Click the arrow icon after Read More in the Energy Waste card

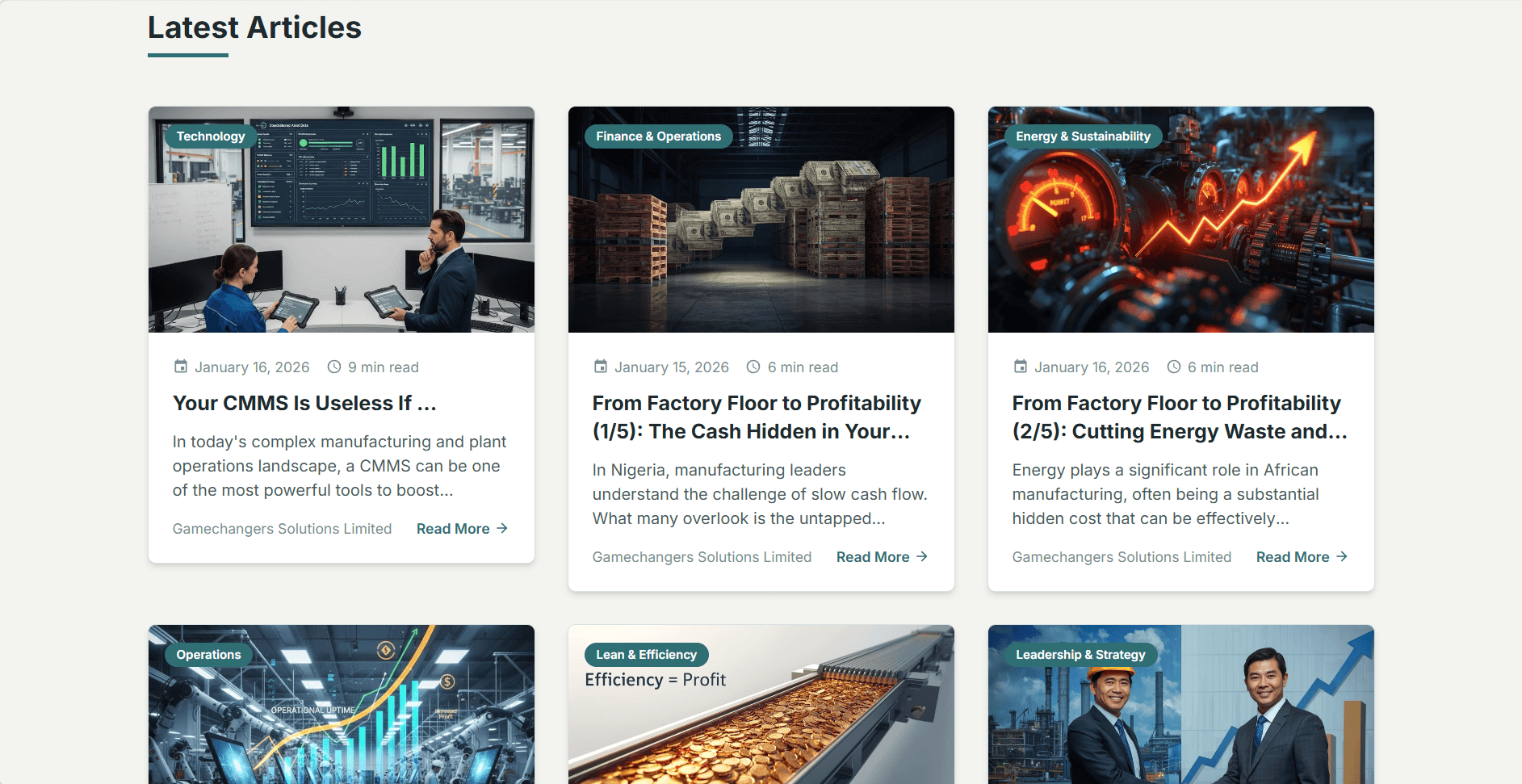coord(1342,556)
